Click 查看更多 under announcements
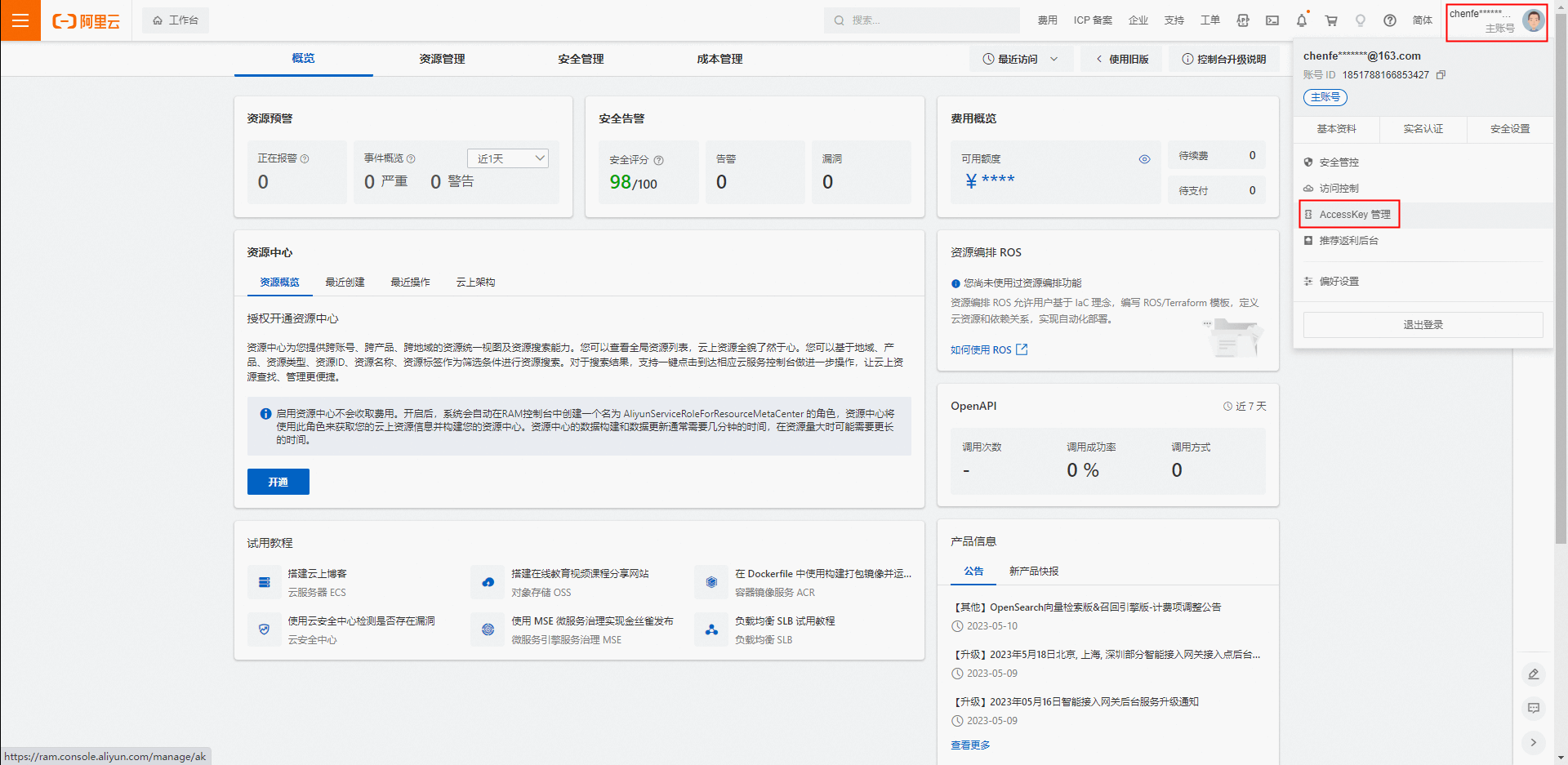Viewport: 1568px width, 765px height. pyautogui.click(x=970, y=745)
